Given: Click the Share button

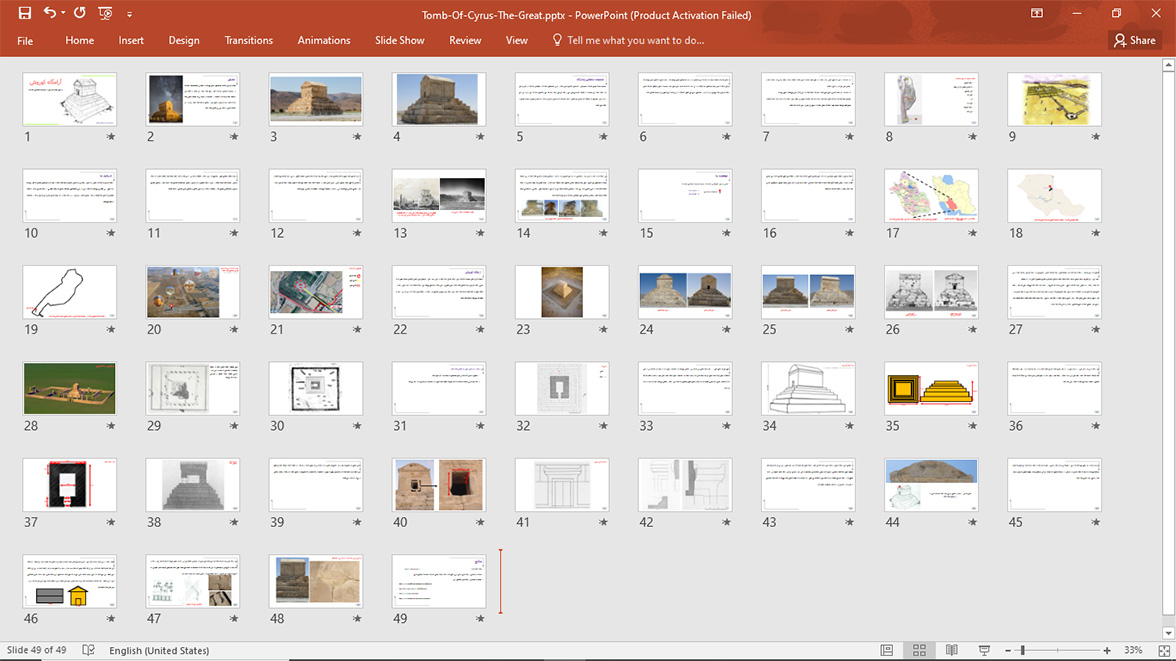Looking at the screenshot, I should click(1134, 40).
